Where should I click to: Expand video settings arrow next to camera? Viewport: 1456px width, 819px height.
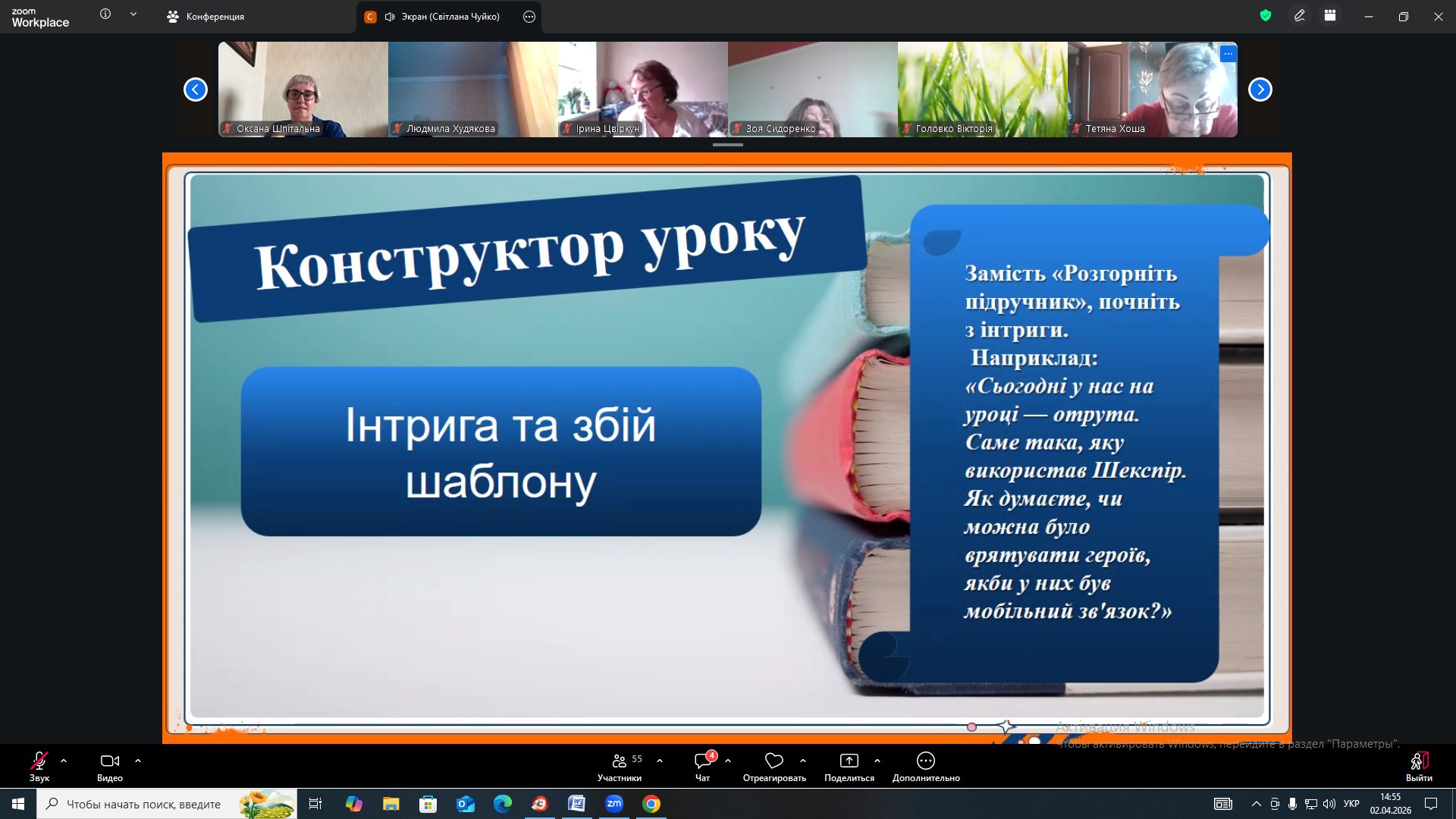click(138, 761)
